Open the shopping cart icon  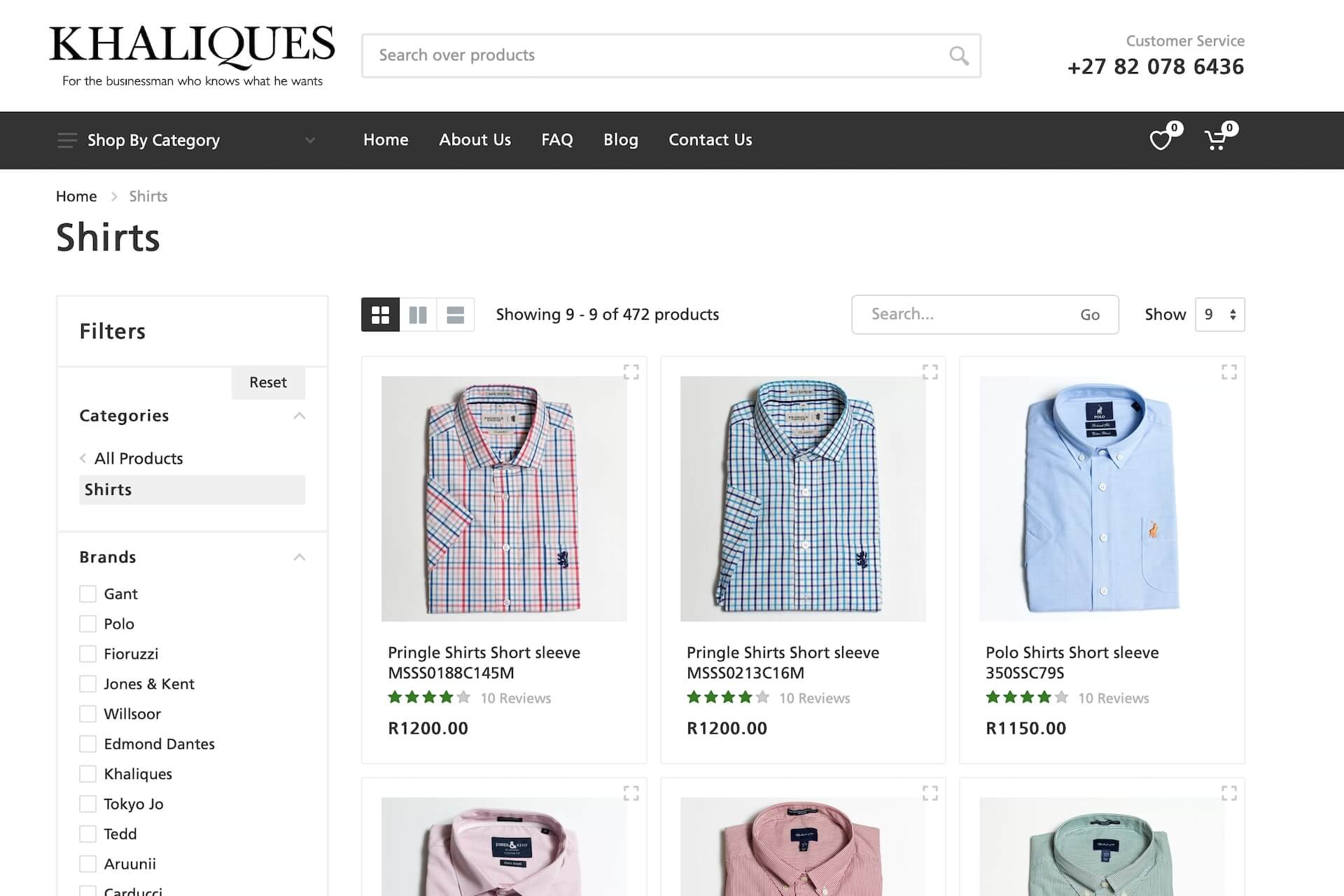(1216, 140)
